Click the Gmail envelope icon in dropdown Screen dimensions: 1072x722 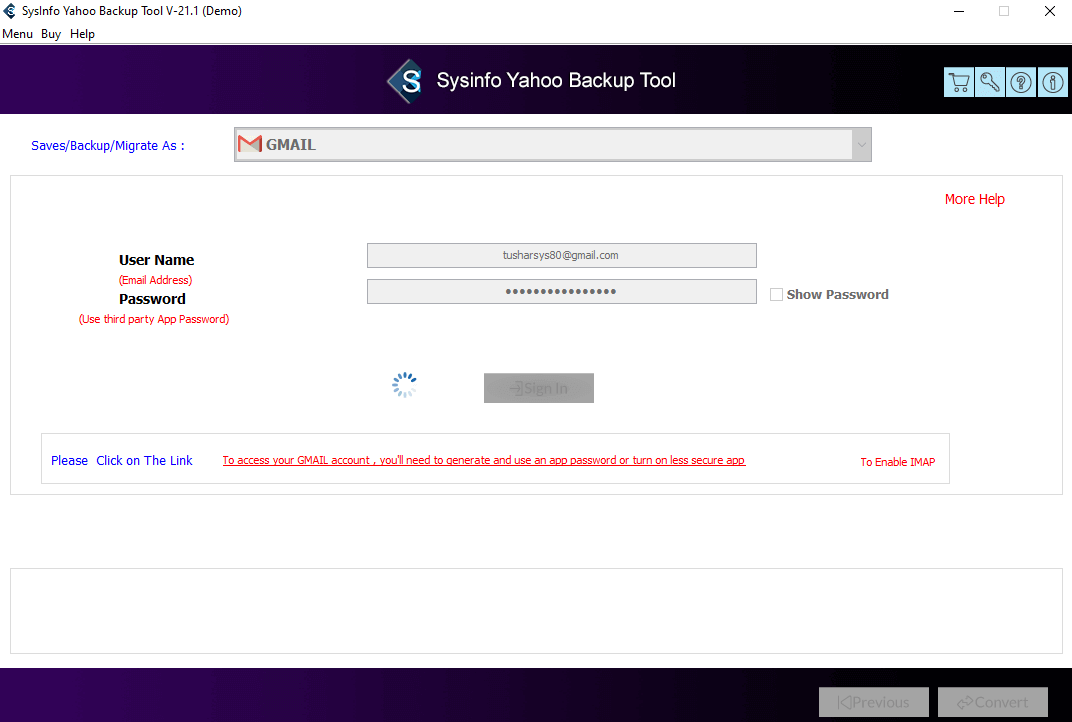[x=250, y=144]
